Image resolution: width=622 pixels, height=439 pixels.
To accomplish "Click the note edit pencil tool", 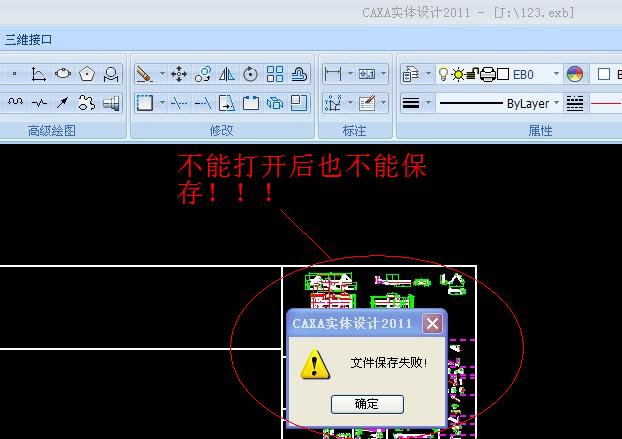I will pos(367,103).
